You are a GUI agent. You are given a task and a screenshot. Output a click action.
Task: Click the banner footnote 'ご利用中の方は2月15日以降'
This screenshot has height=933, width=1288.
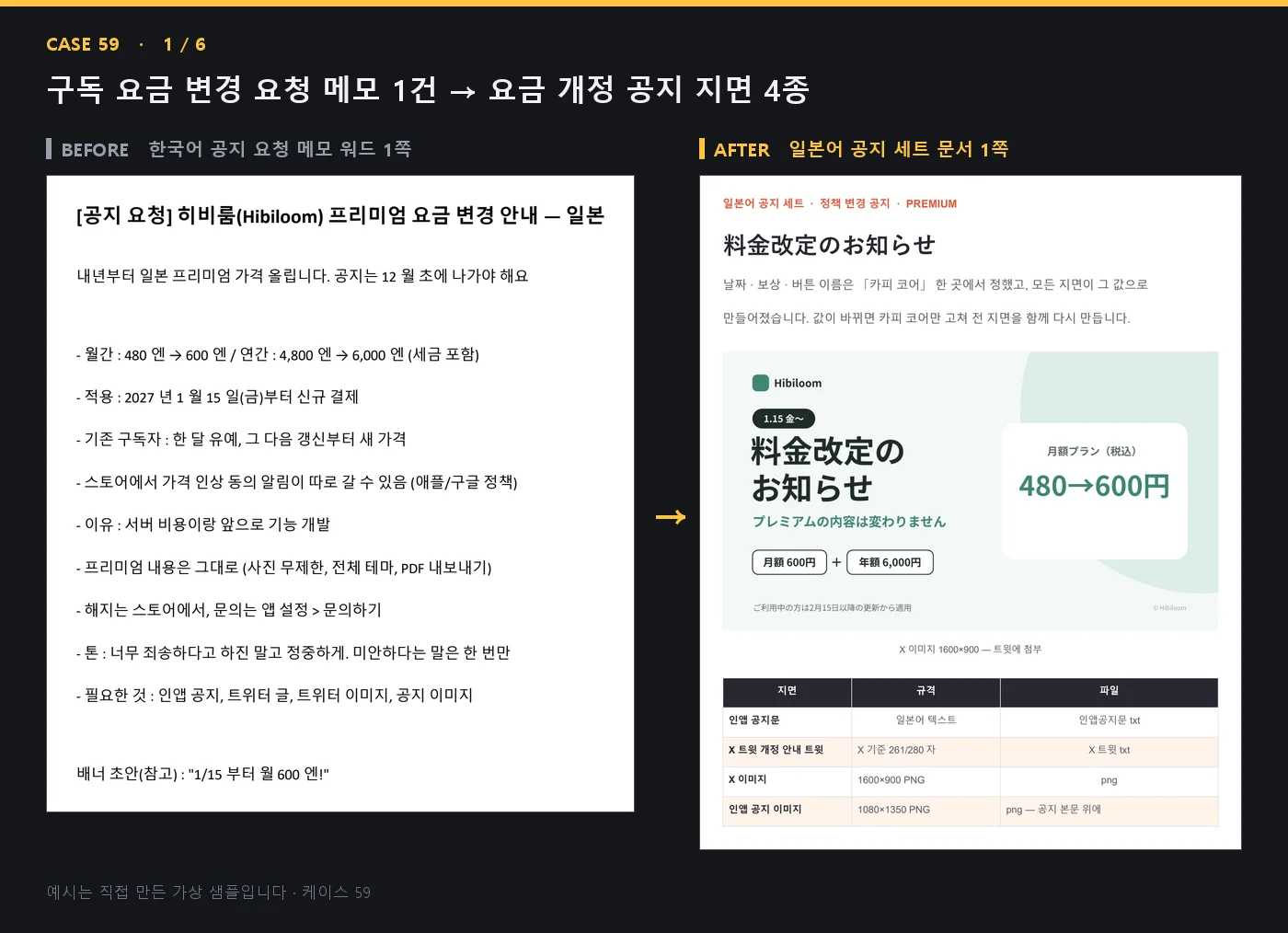pos(832,608)
